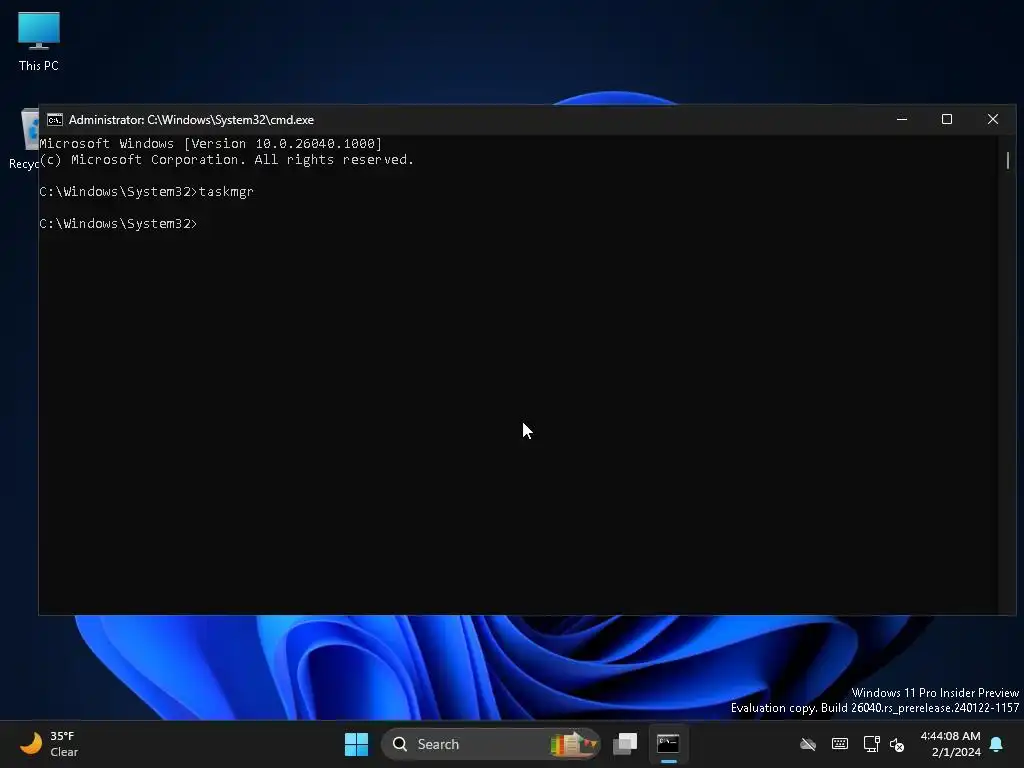The height and width of the screenshot is (768, 1024).
Task: Click the taskbar Search box
Action: 490,744
